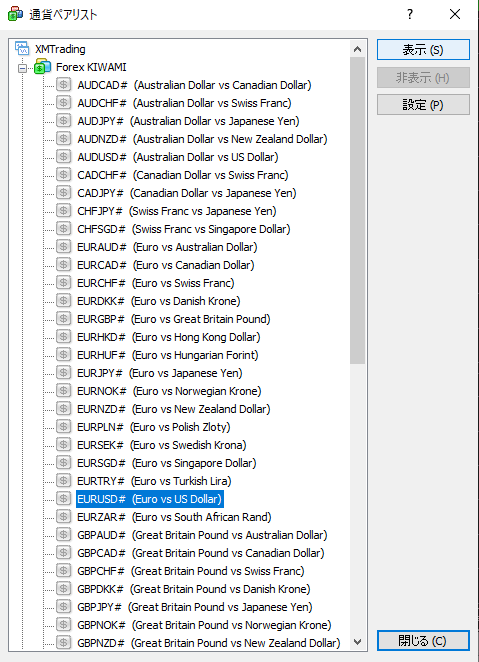Select Forex KIWAMI group label
The width and height of the screenshot is (479, 662).
(91, 67)
